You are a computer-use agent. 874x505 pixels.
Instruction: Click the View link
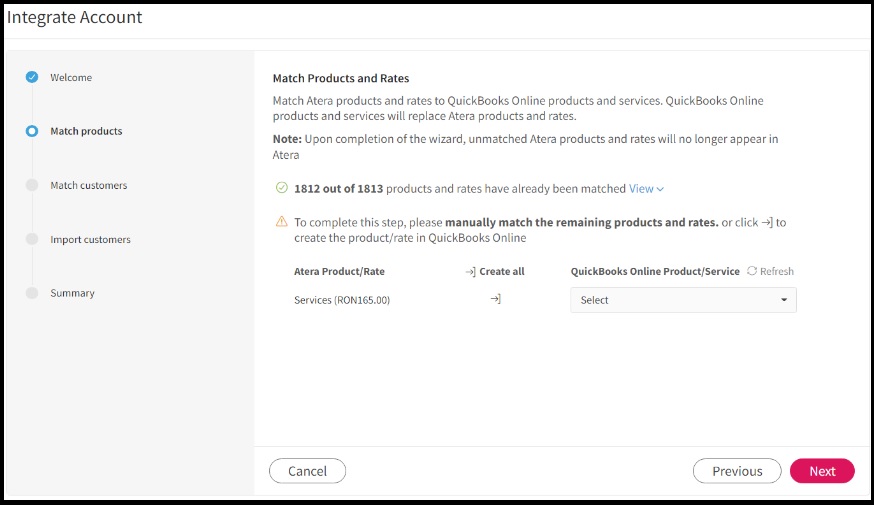point(641,189)
